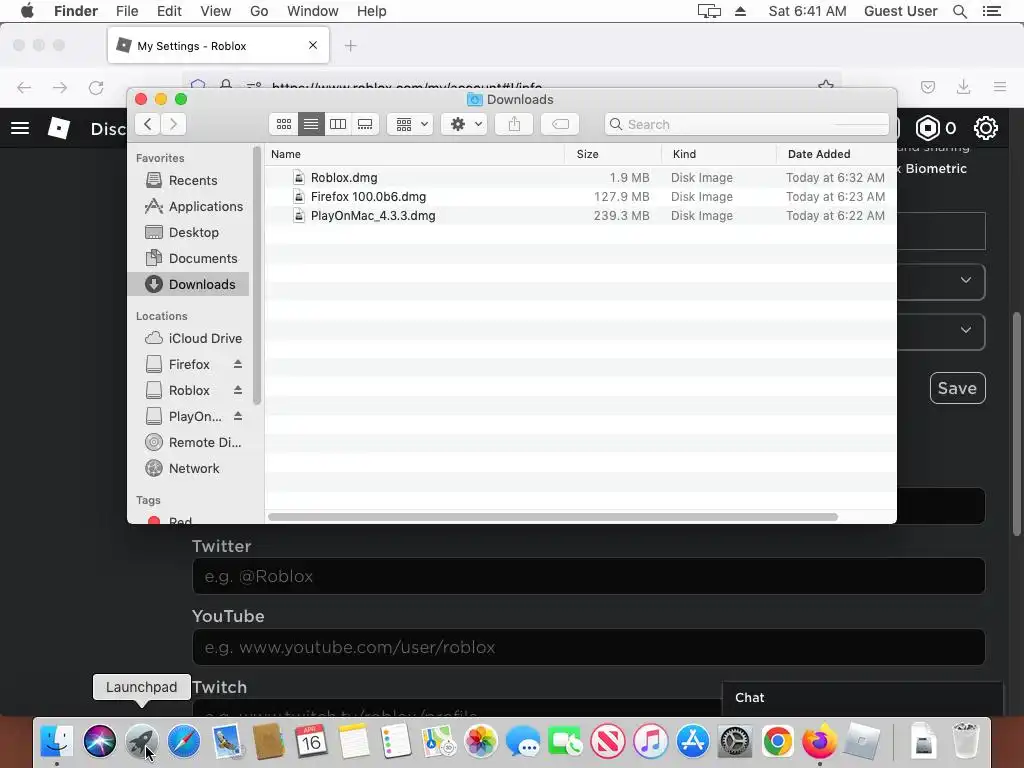
Task: Switch Finder to gallery view
Action: click(365, 124)
